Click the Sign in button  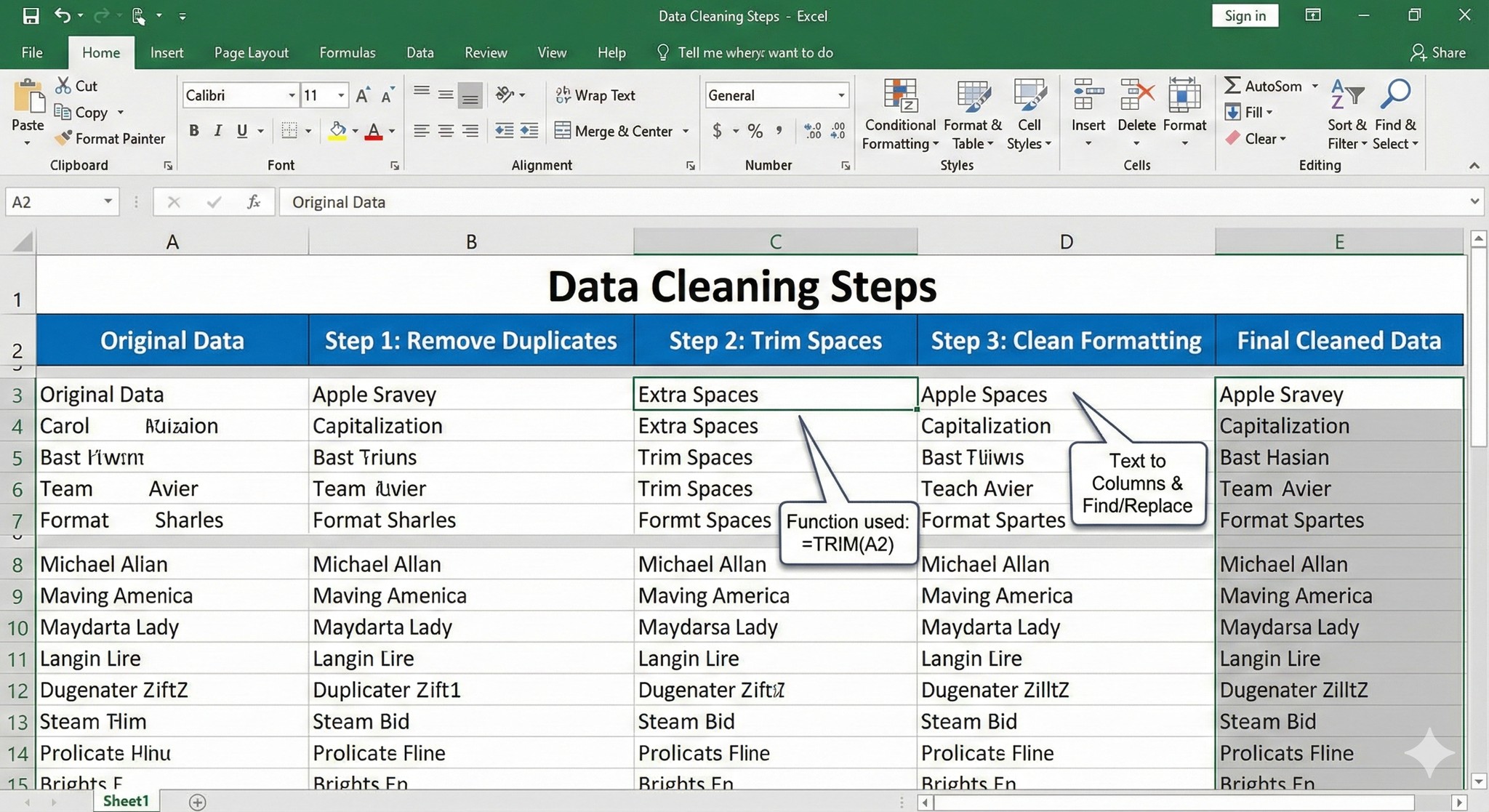pos(1245,15)
